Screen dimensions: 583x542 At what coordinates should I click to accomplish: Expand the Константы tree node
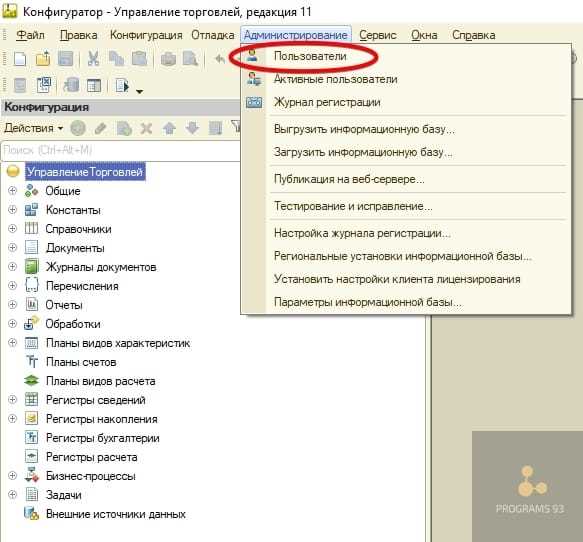(12, 209)
